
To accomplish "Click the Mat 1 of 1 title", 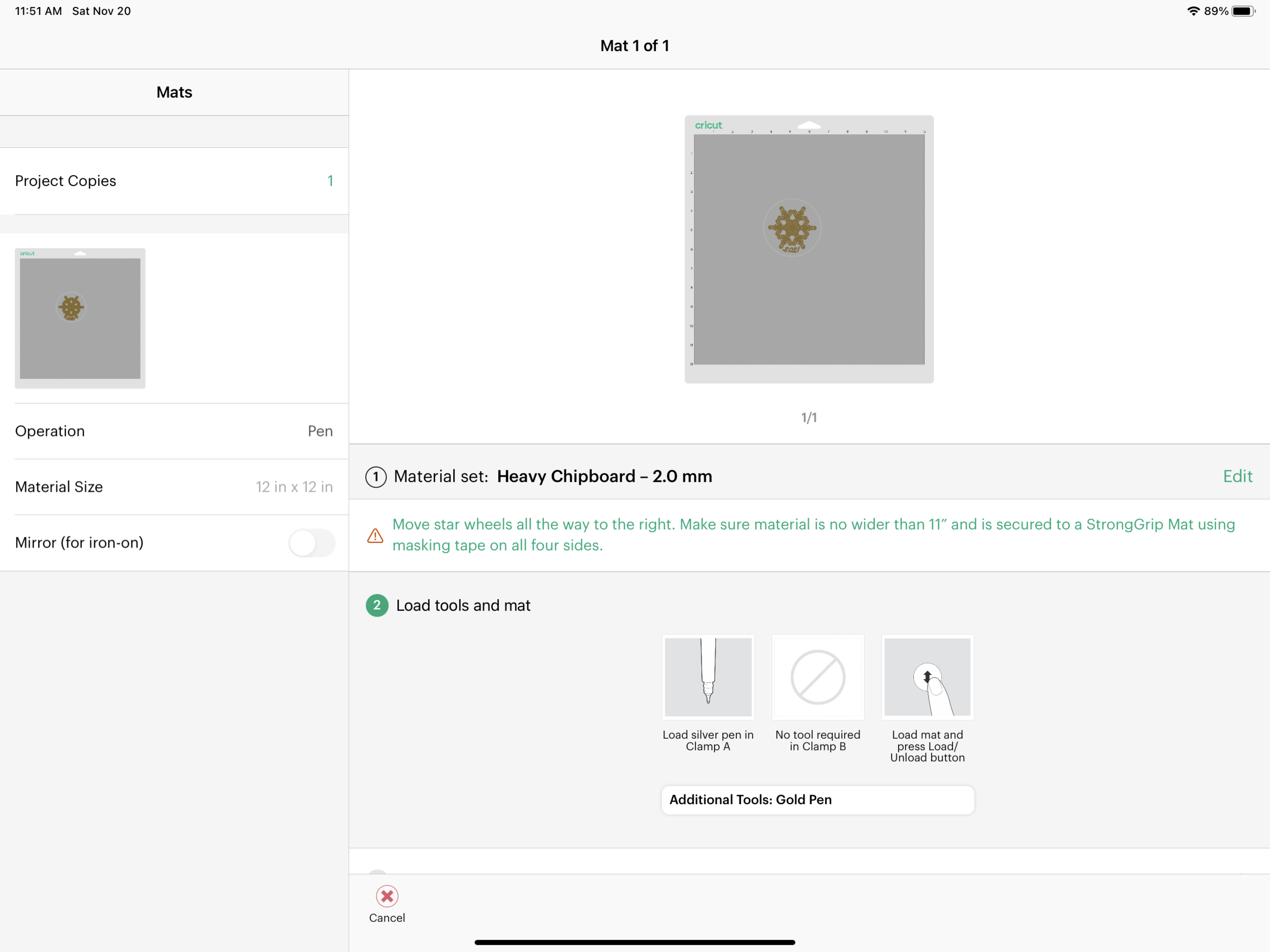I will (x=634, y=46).
